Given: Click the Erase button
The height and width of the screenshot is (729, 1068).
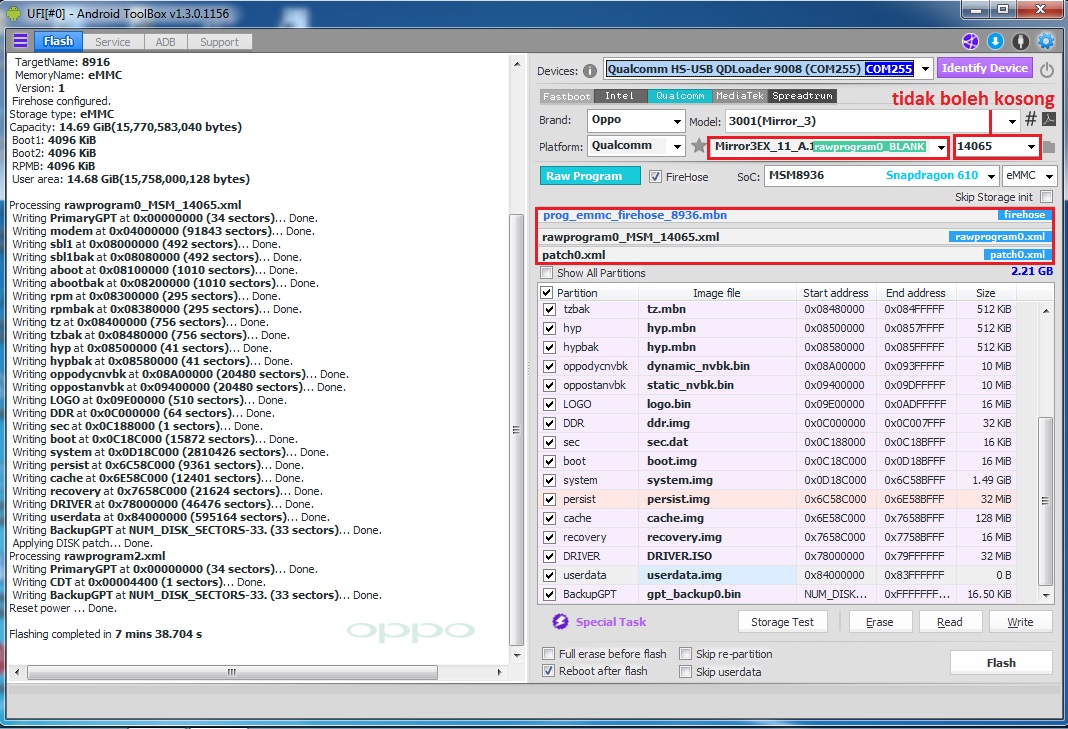Looking at the screenshot, I should (x=879, y=621).
